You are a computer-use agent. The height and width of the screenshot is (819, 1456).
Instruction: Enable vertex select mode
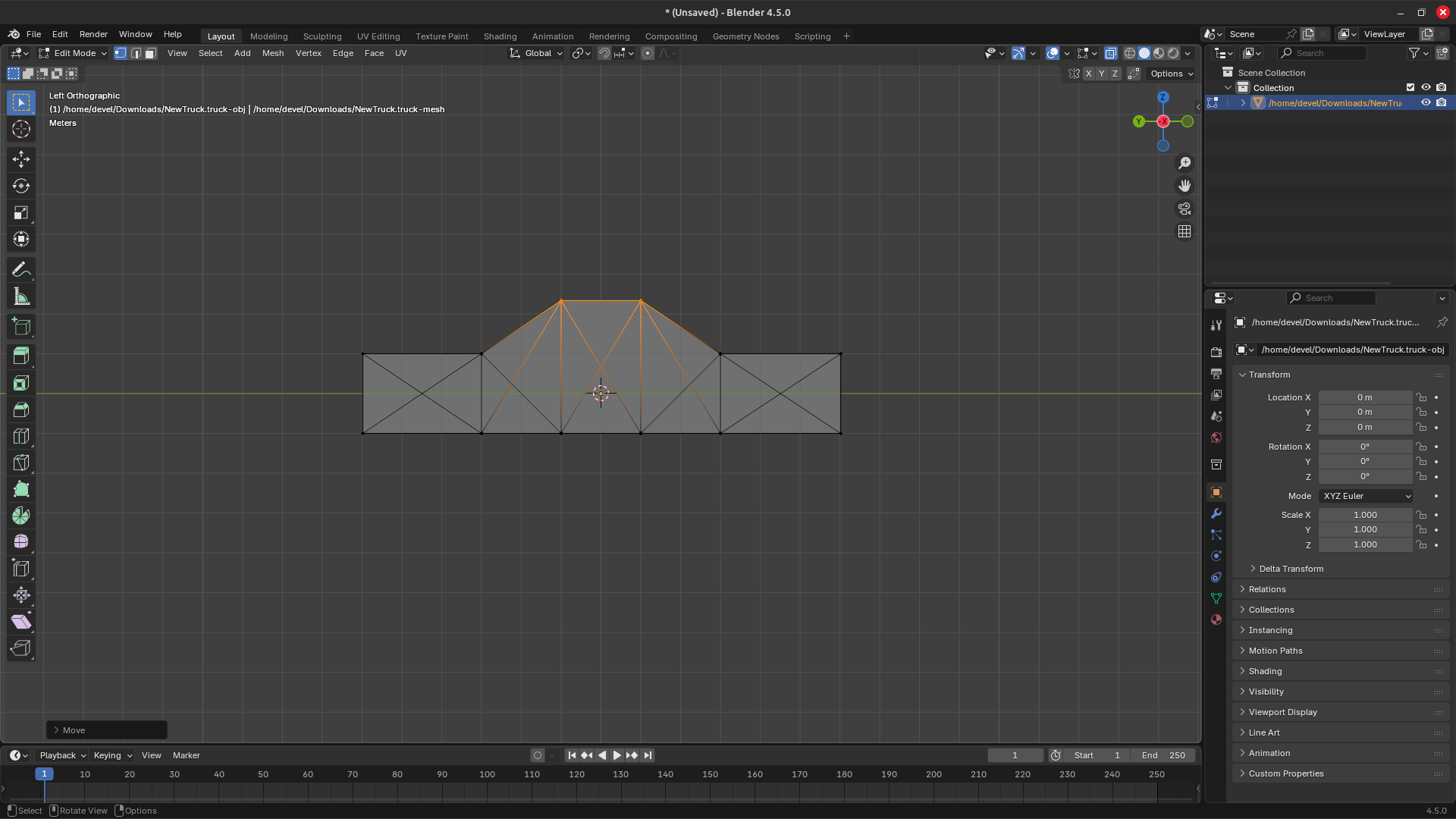[121, 53]
